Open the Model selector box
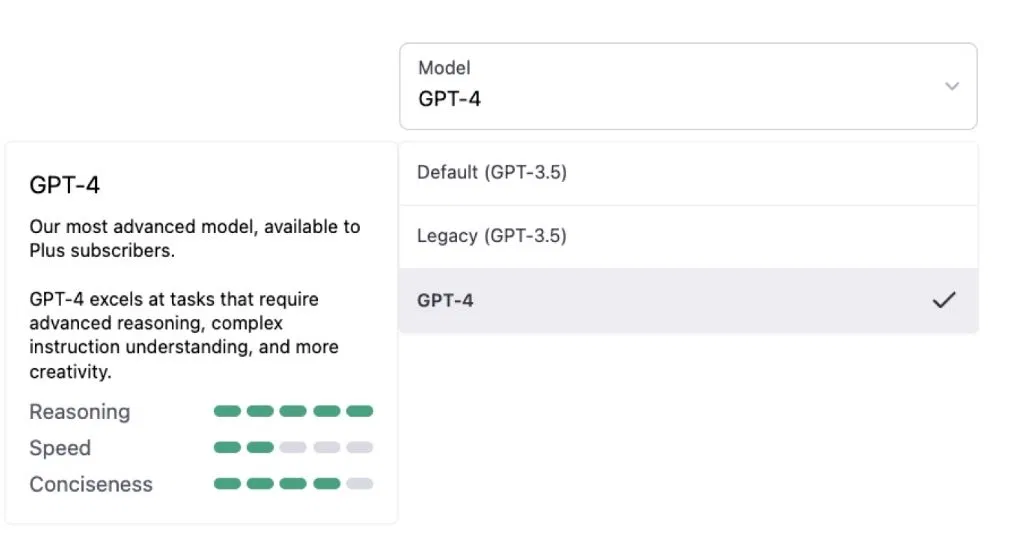This screenshot has height=534, width=1009. coord(687,86)
